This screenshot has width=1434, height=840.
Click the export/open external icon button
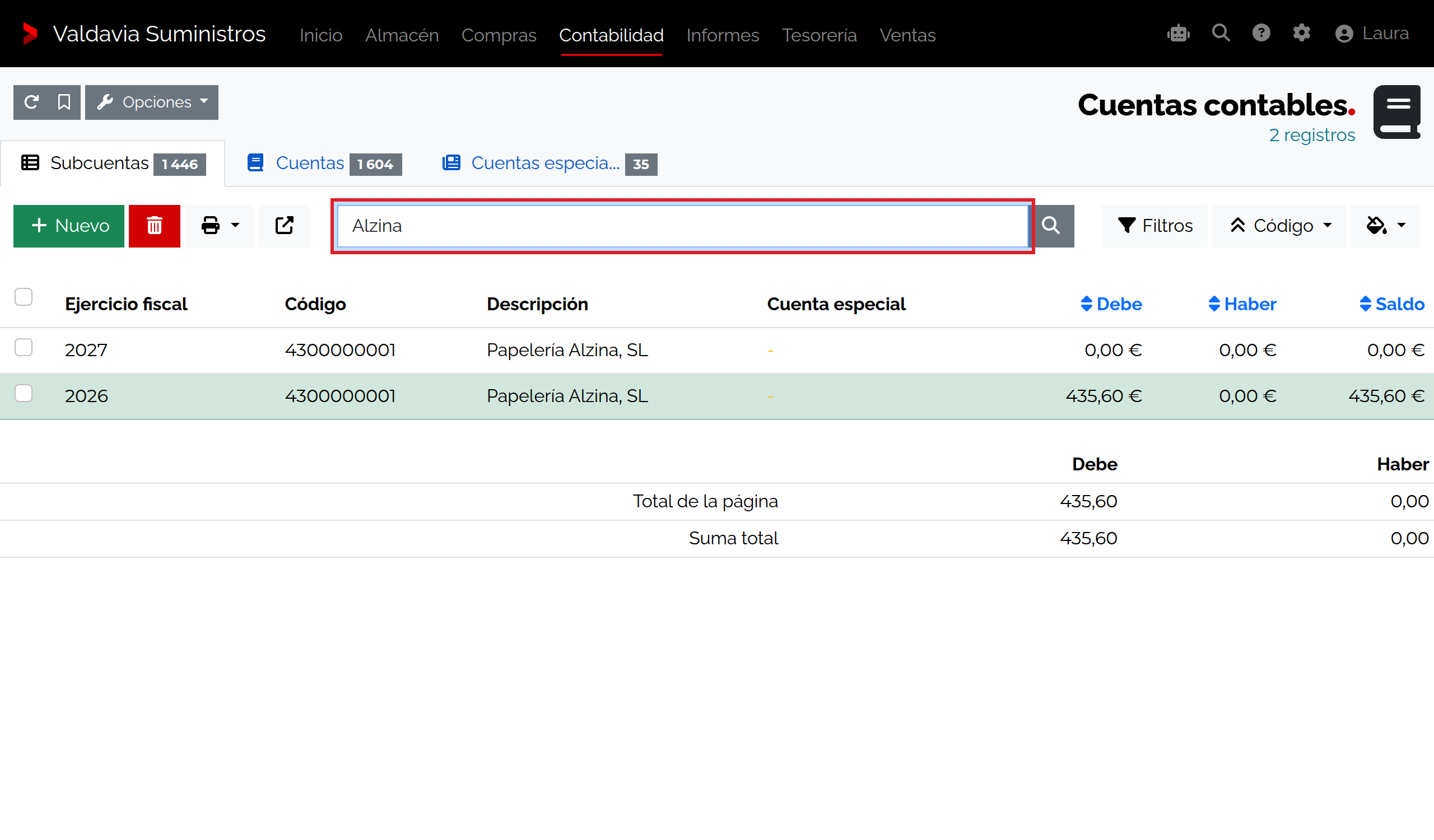pyautogui.click(x=285, y=226)
